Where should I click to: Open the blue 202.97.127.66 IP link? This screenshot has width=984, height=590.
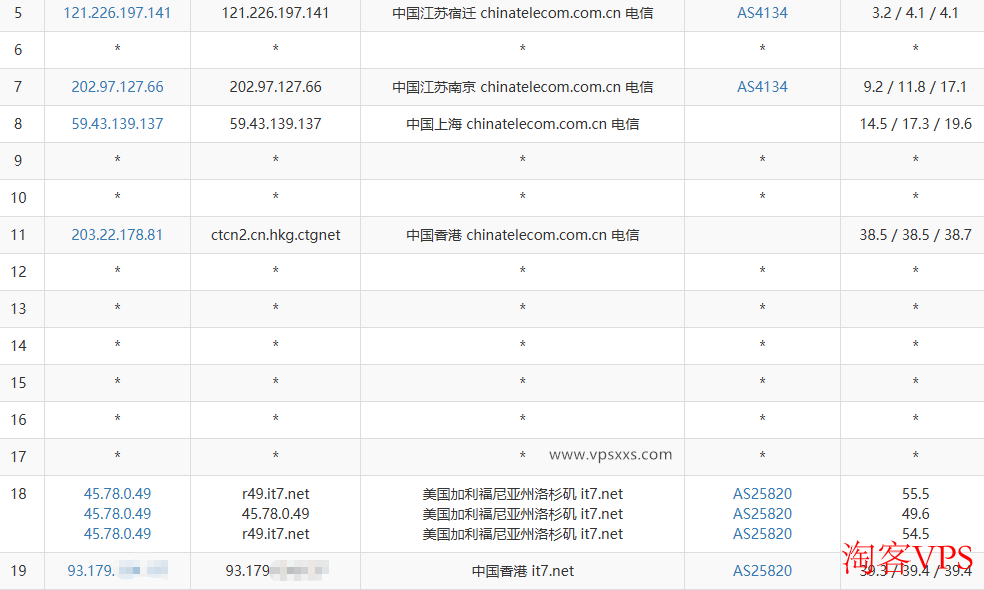tap(117, 87)
